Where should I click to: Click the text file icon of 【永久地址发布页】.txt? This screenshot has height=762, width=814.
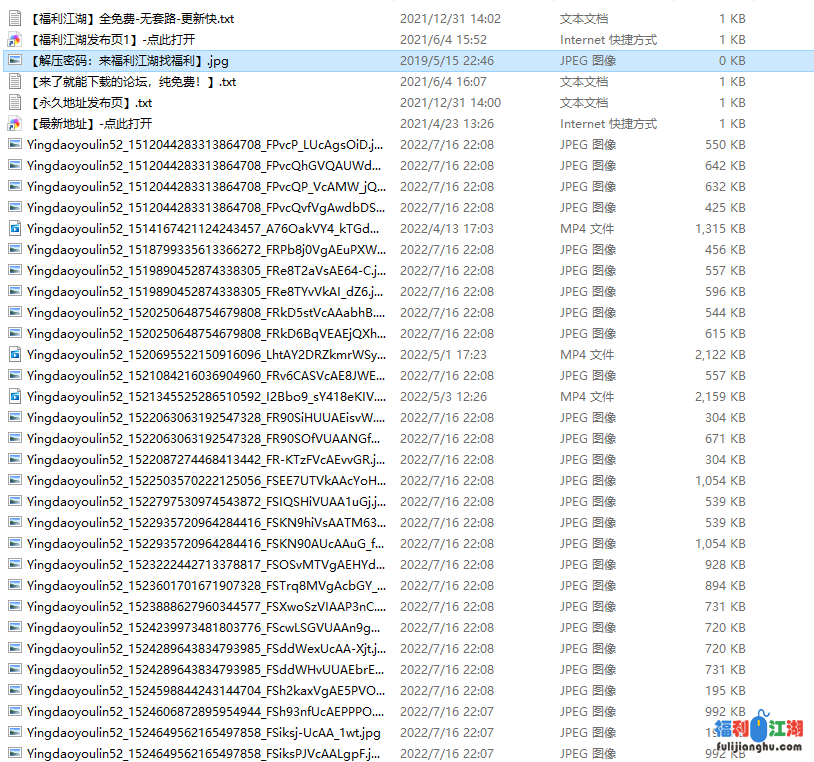point(13,102)
